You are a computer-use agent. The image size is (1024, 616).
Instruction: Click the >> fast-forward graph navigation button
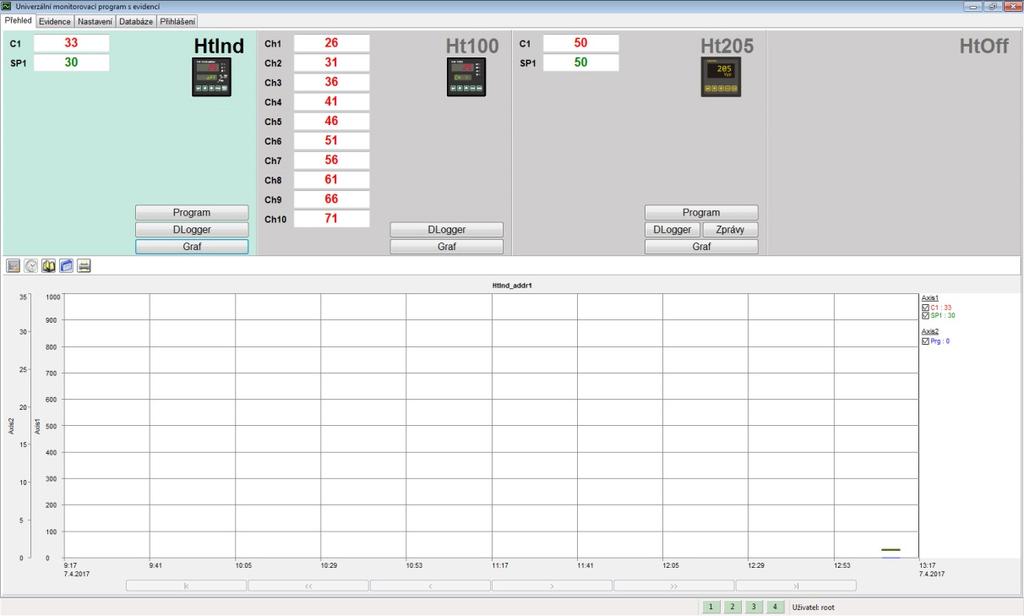[674, 586]
